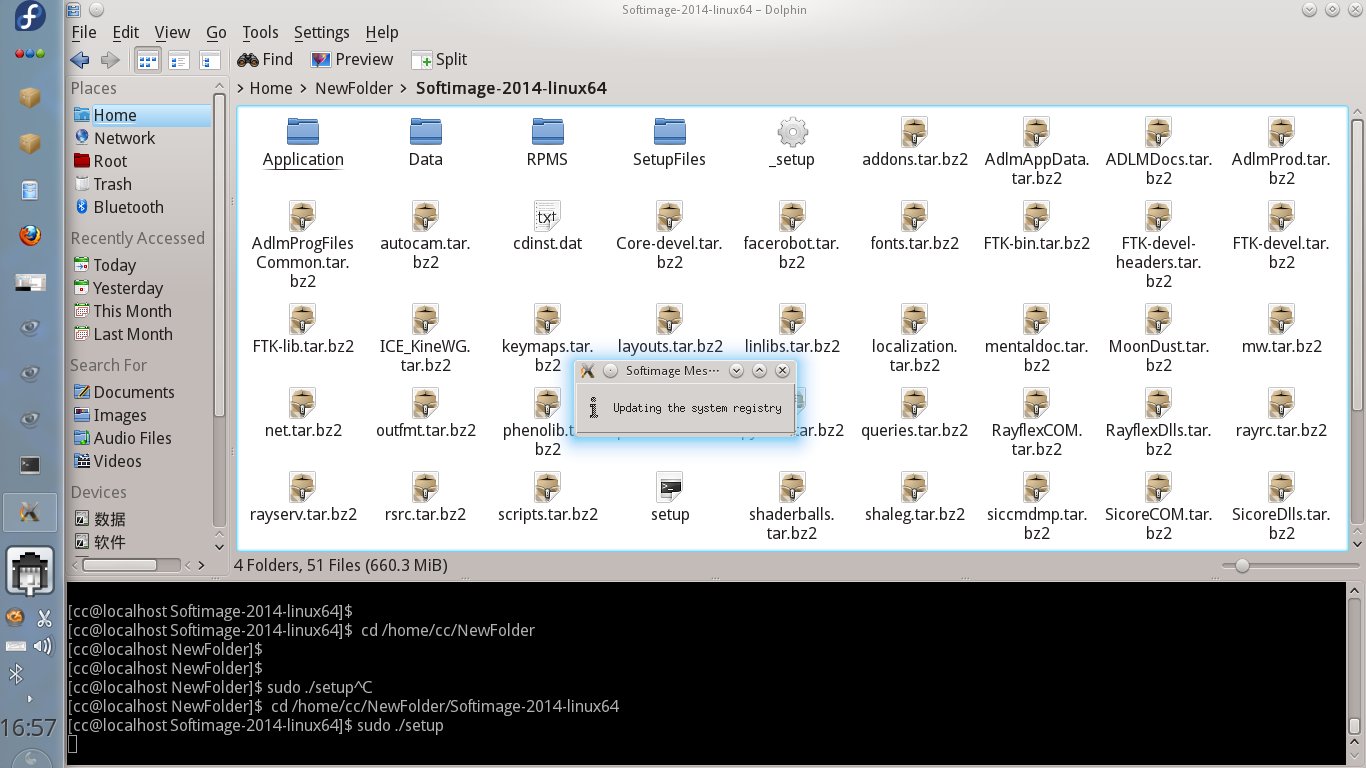Screen dimensions: 1366x768
Task: Toggle the Preview option in the toolbar
Action: pos(352,60)
